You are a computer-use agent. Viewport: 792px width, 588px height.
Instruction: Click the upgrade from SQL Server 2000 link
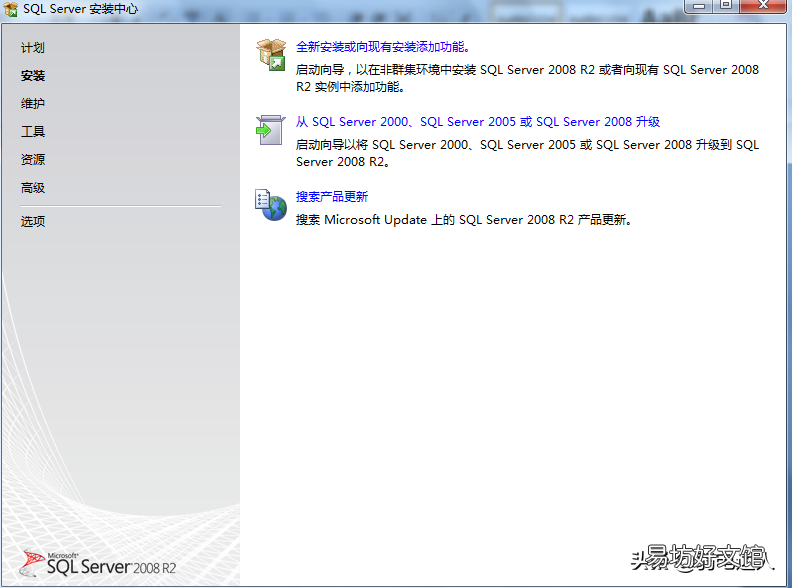tap(478, 122)
